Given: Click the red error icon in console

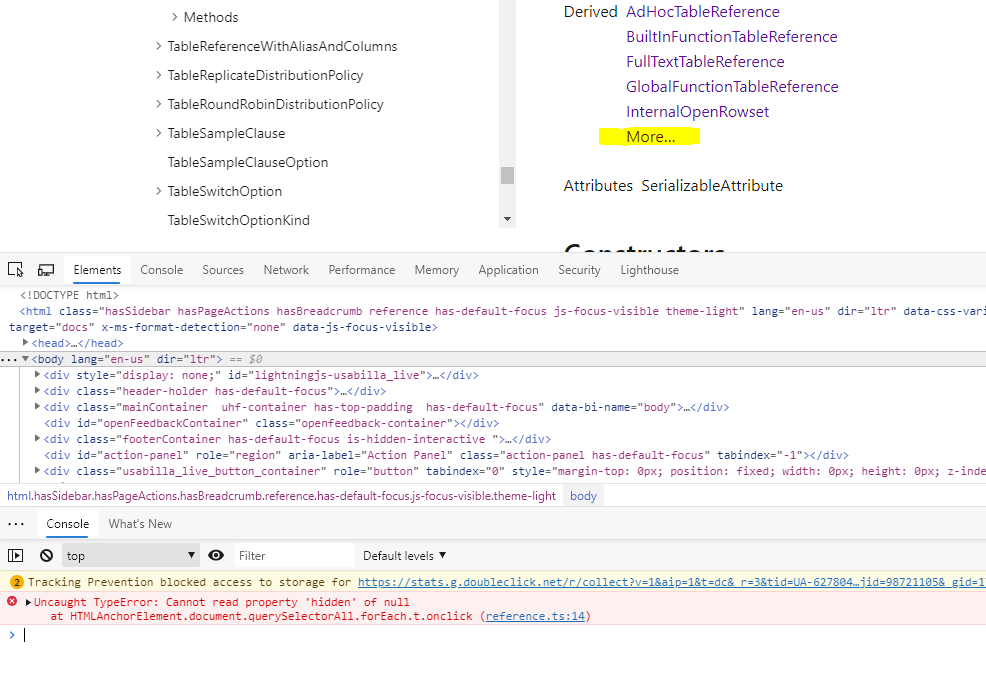Looking at the screenshot, I should pos(12,602).
